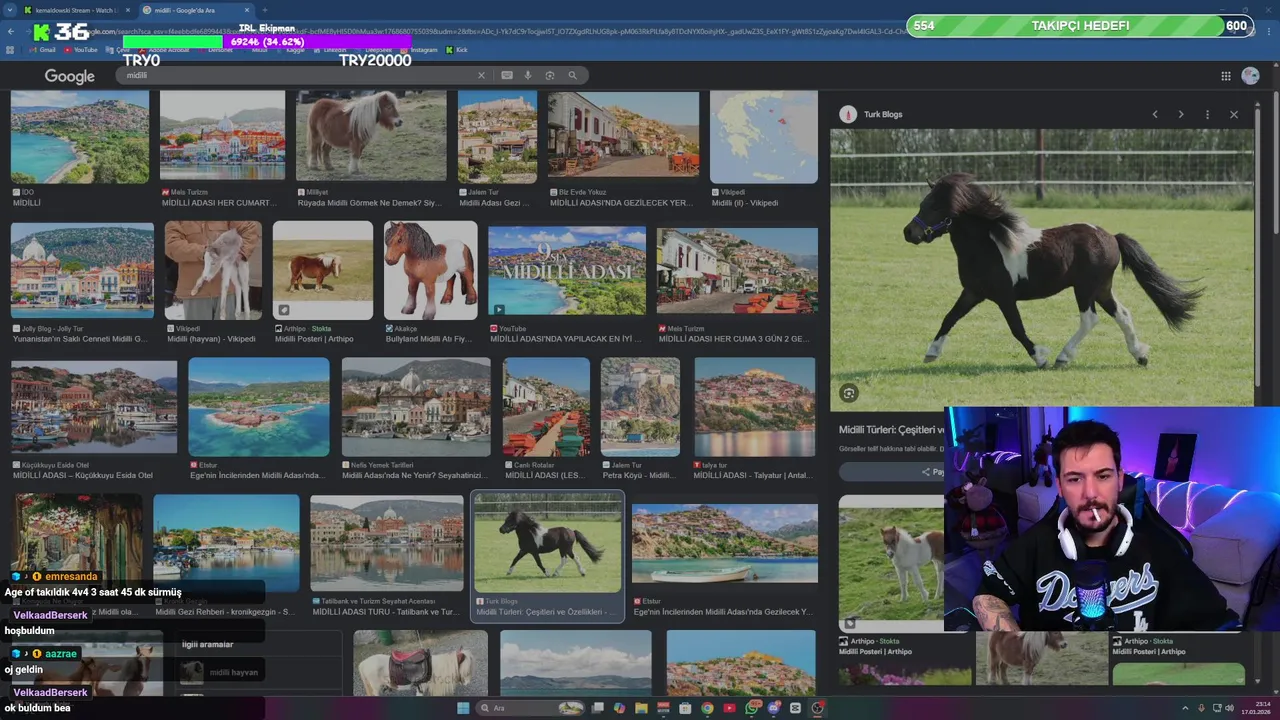Open the Google apps grid
1280x720 pixels.
coord(1226,76)
